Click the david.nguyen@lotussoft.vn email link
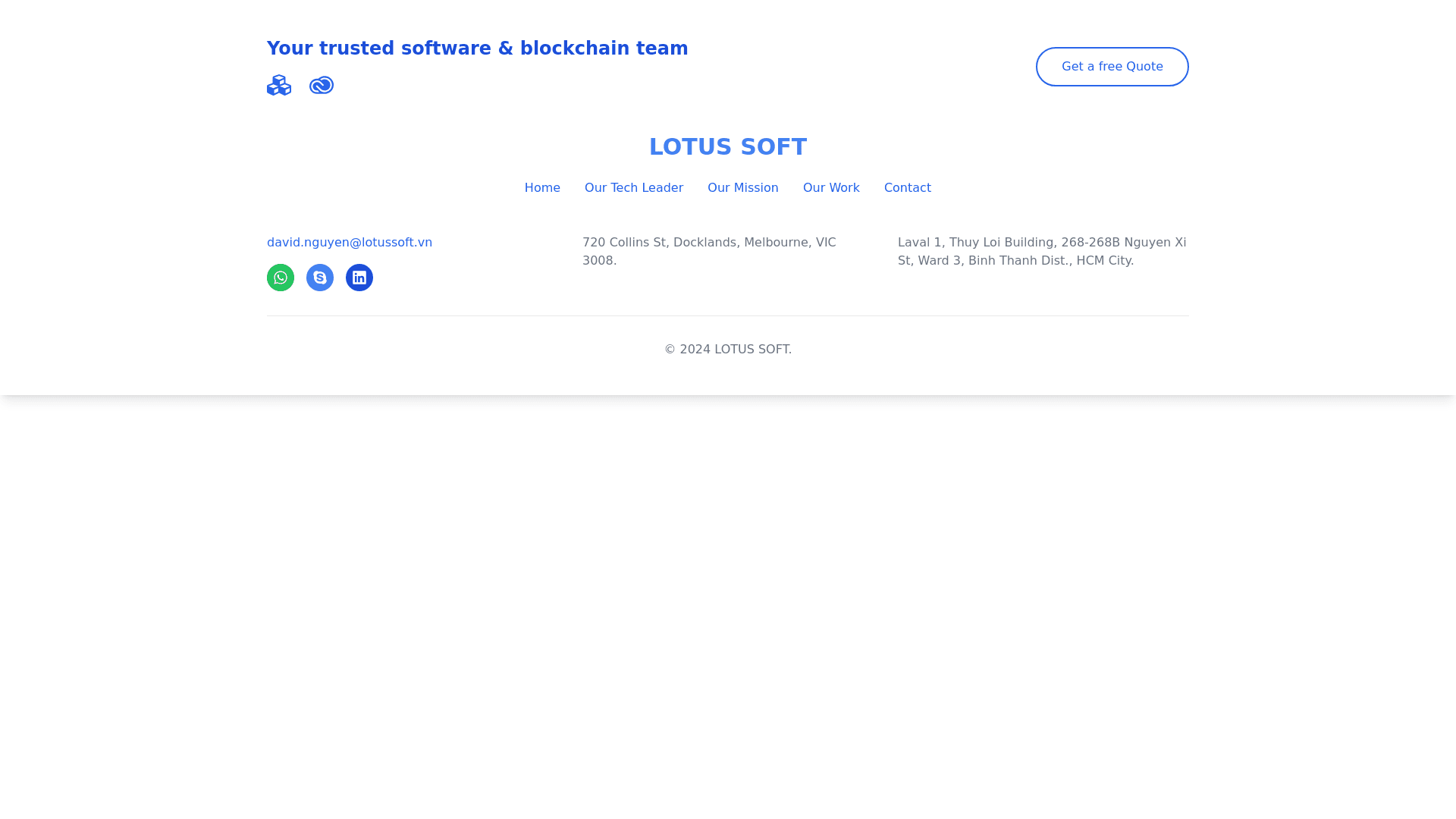Viewport: 1456px width, 819px height. pyautogui.click(x=350, y=243)
